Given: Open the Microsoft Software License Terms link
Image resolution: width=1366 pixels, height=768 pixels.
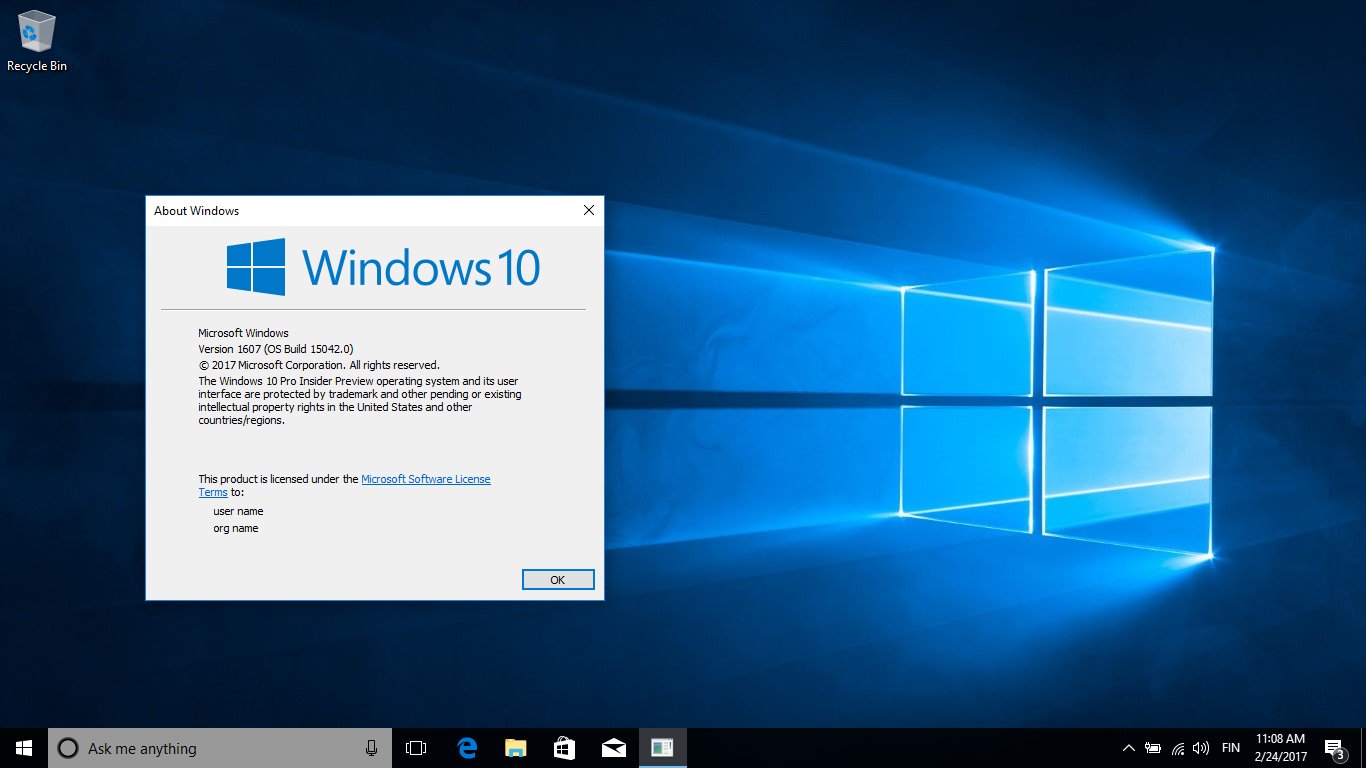Looking at the screenshot, I should (426, 479).
